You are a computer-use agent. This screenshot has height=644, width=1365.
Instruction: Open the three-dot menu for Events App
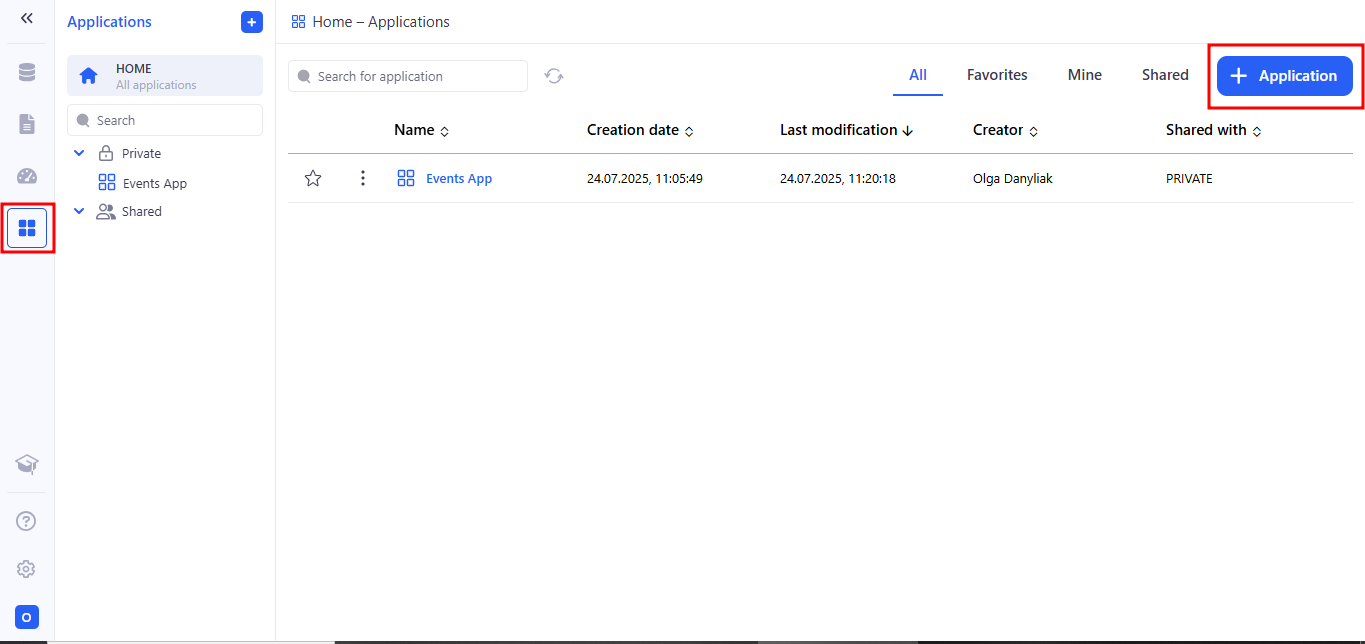(363, 178)
